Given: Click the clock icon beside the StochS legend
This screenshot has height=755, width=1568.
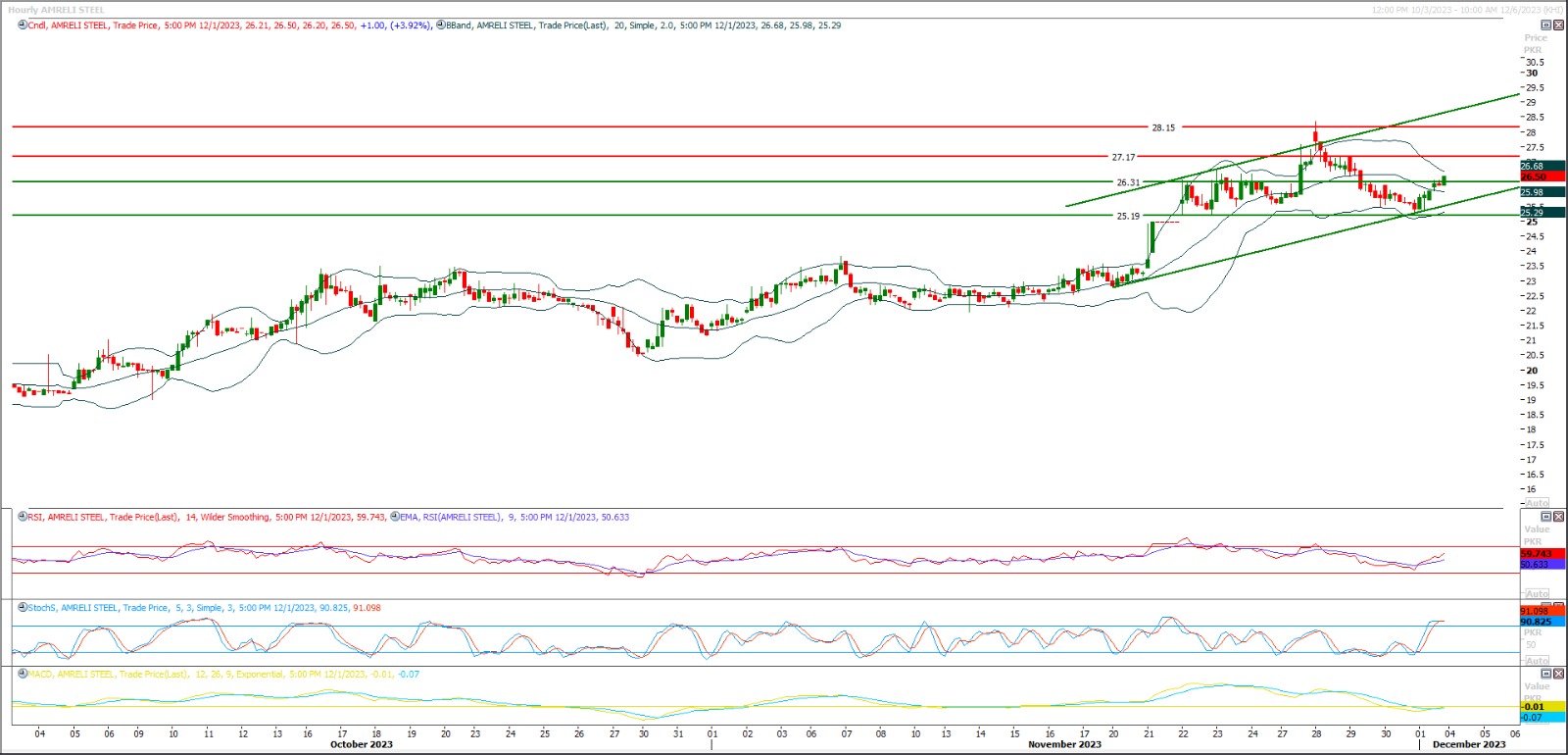Looking at the screenshot, I should (x=23, y=608).
